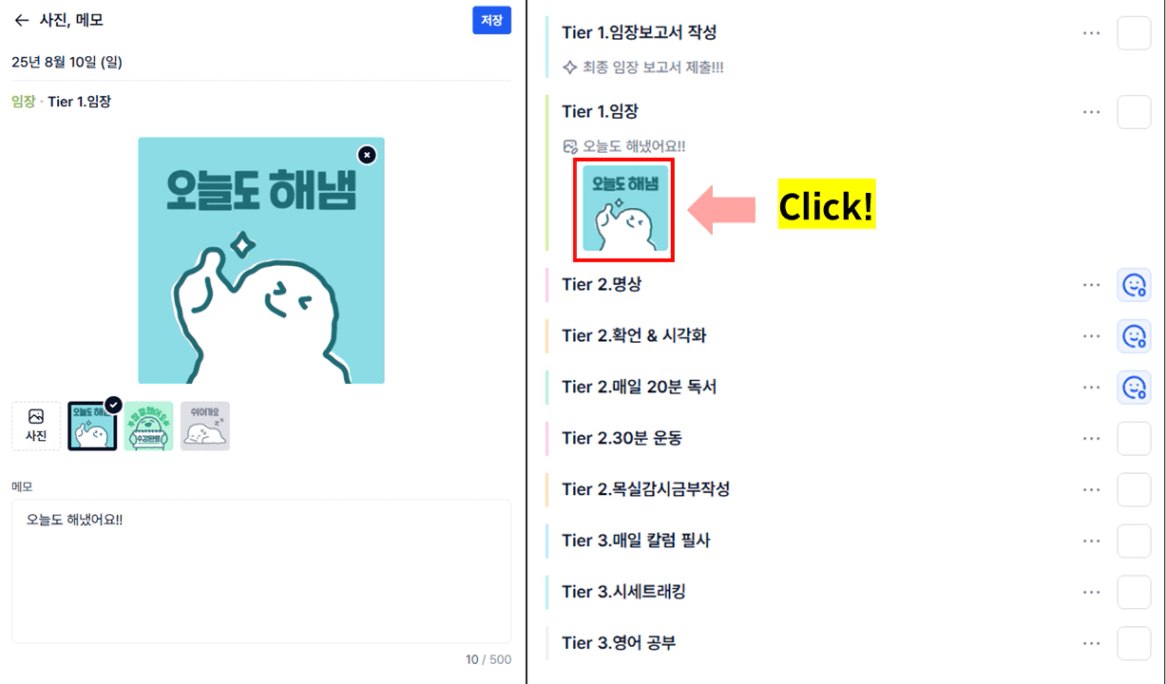The height and width of the screenshot is (684, 1166).
Task: Check the box for Tier 1.임장
Action: coord(1134,112)
